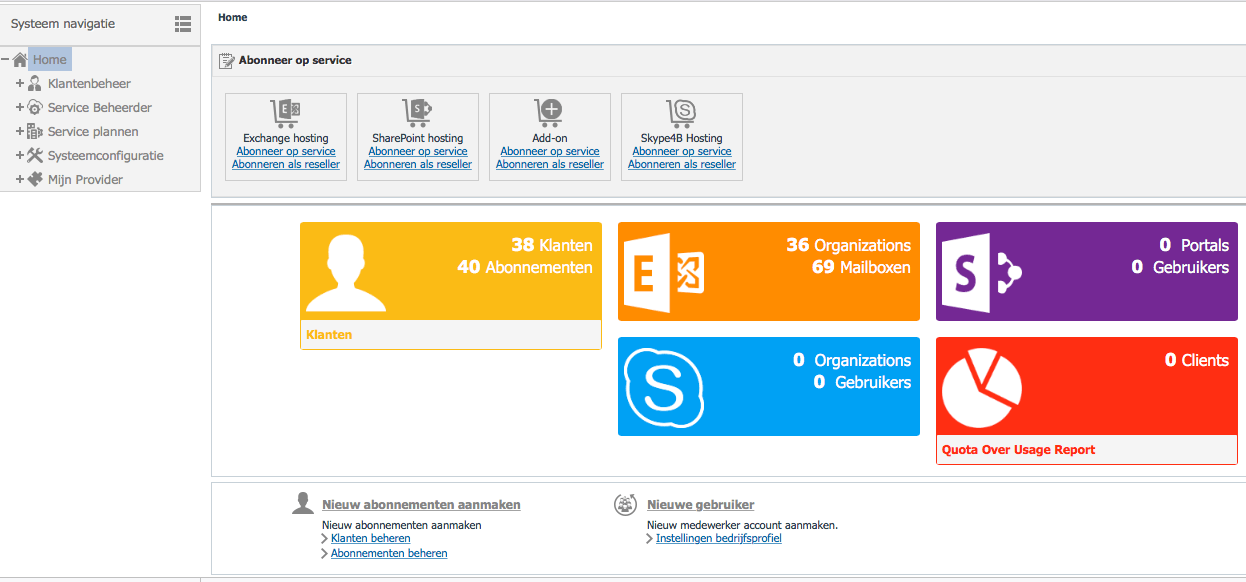Click the navigation grid icon beside Systeem navigatie
Image resolution: width=1246 pixels, height=582 pixels.
182,23
